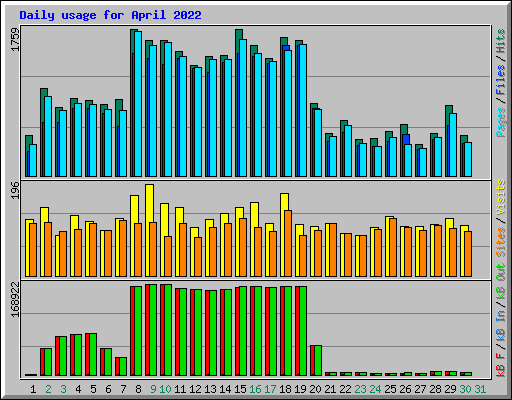512x400 pixels.
Task: Click the green kB bar for day 14
Action: click(x=228, y=333)
